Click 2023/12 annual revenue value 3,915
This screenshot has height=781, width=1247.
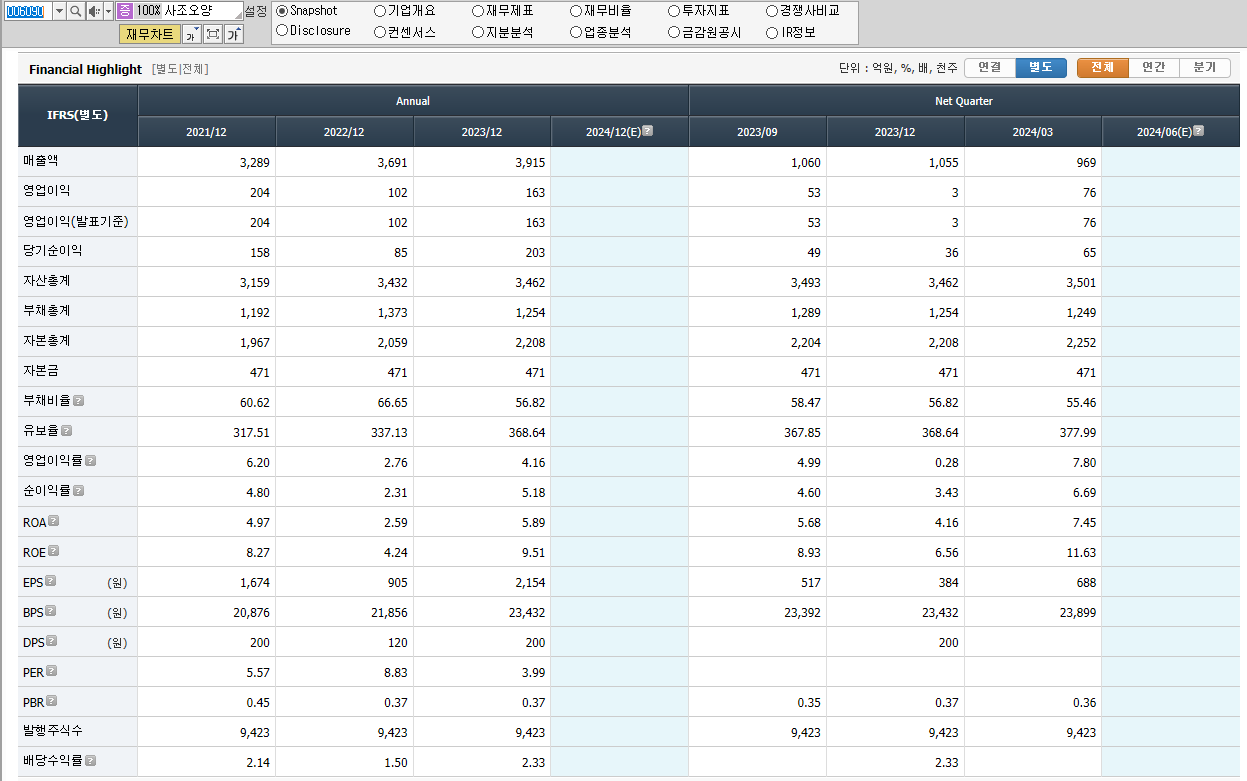[528, 162]
